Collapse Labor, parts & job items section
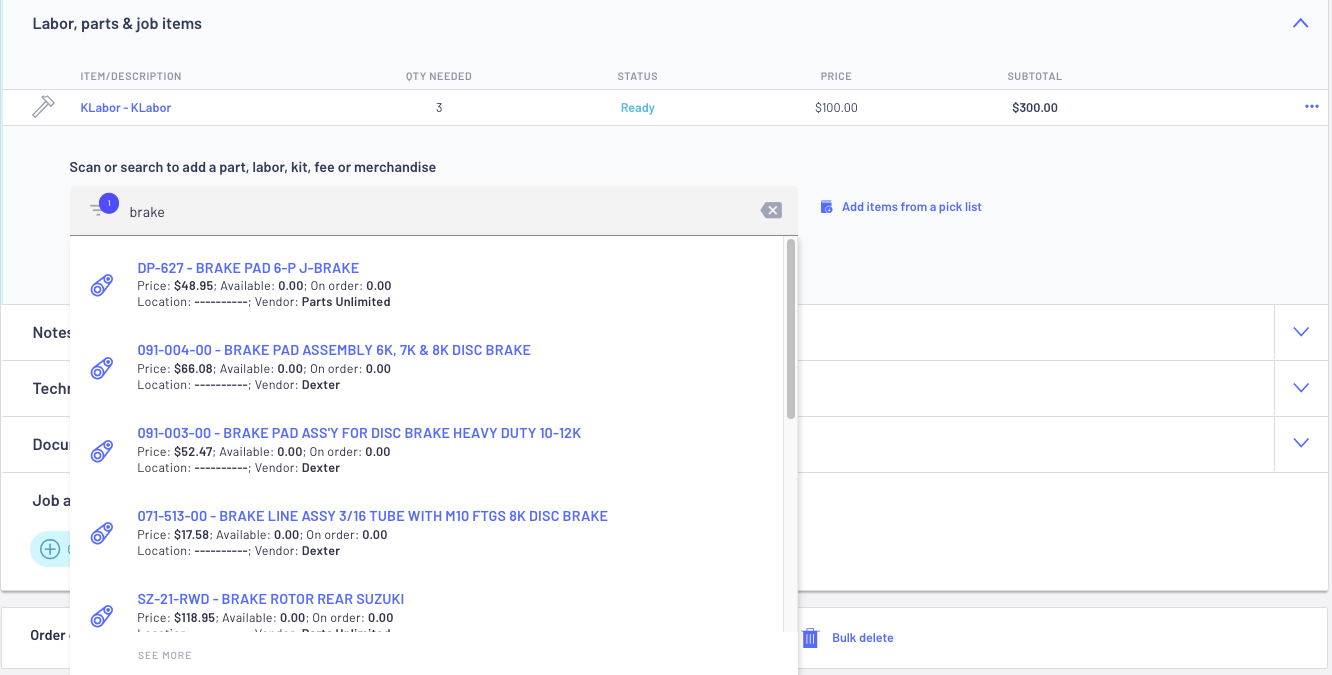Image resolution: width=1332 pixels, height=675 pixels. coord(1300,23)
